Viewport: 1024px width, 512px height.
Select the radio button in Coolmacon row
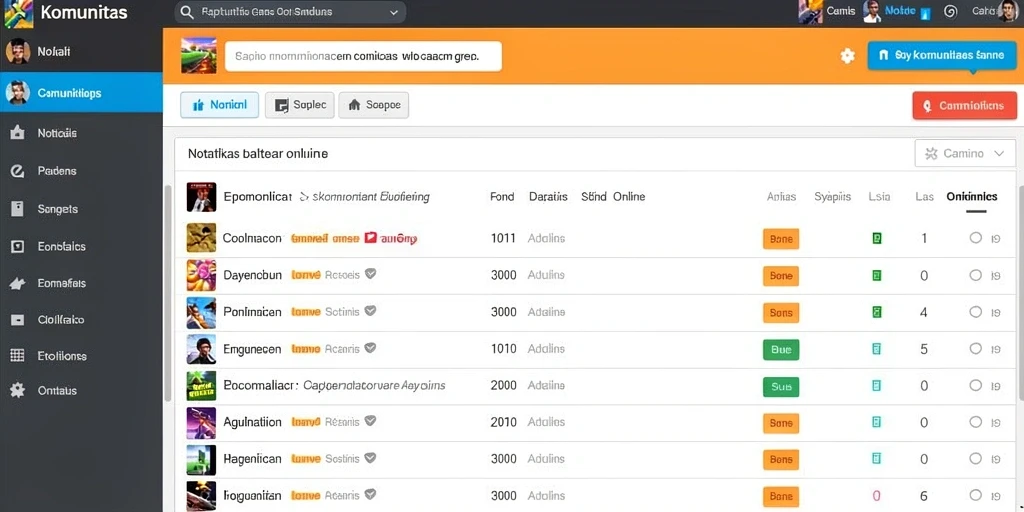976,238
